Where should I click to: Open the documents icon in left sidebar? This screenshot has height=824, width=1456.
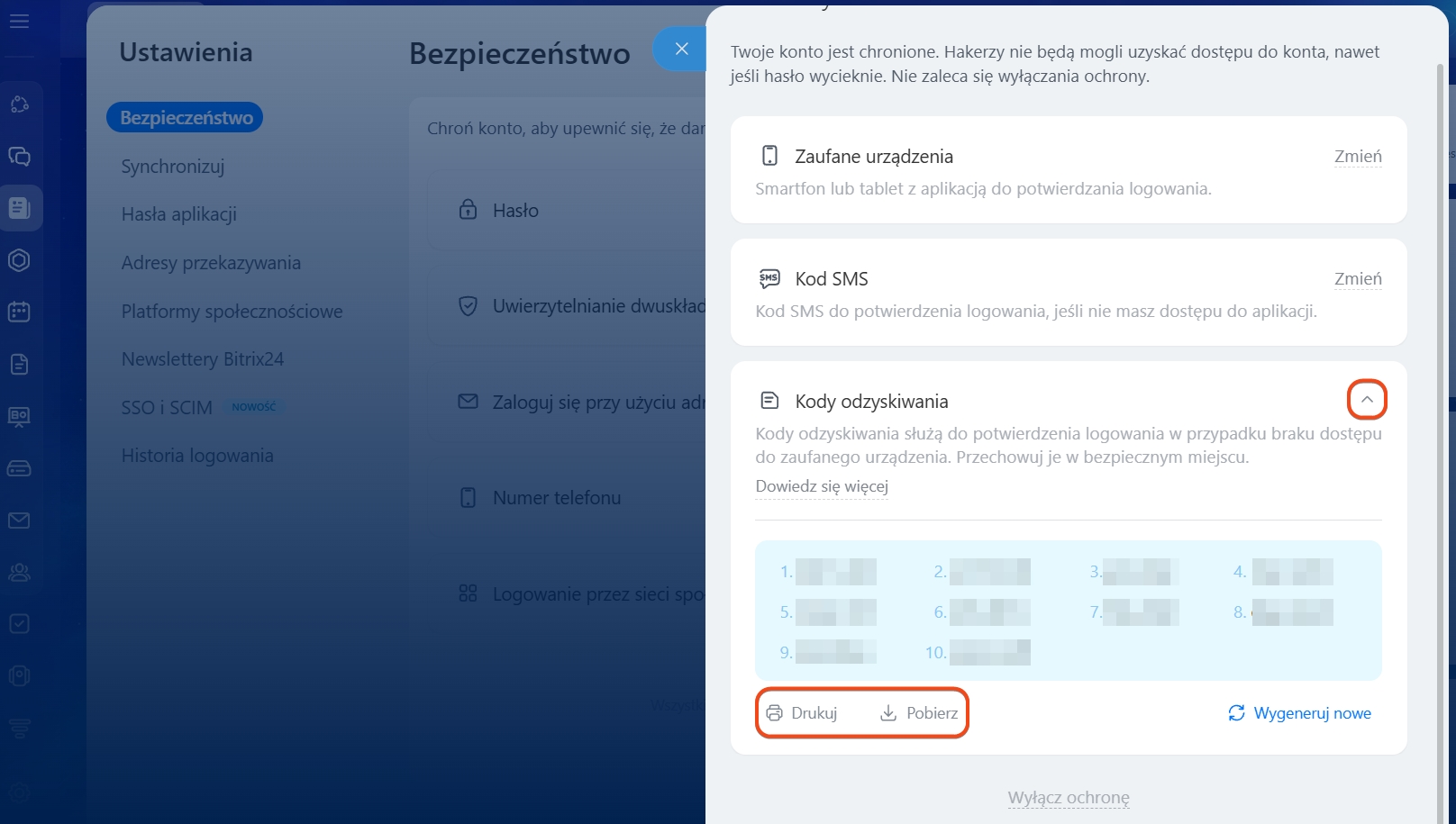(x=19, y=365)
